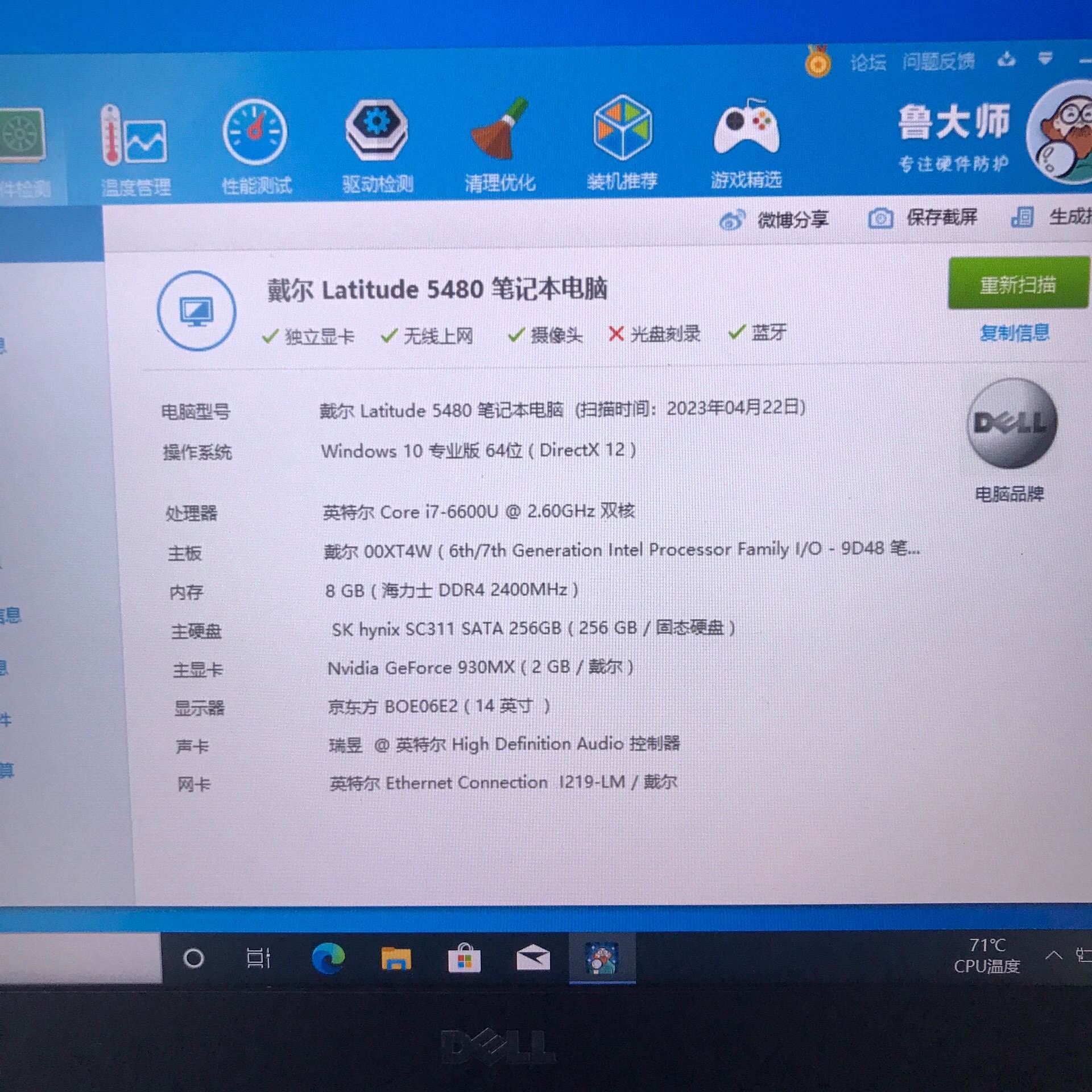Click the 鲁大师 taskbar app icon
Image resolution: width=1092 pixels, height=1092 pixels.
pyautogui.click(x=602, y=958)
